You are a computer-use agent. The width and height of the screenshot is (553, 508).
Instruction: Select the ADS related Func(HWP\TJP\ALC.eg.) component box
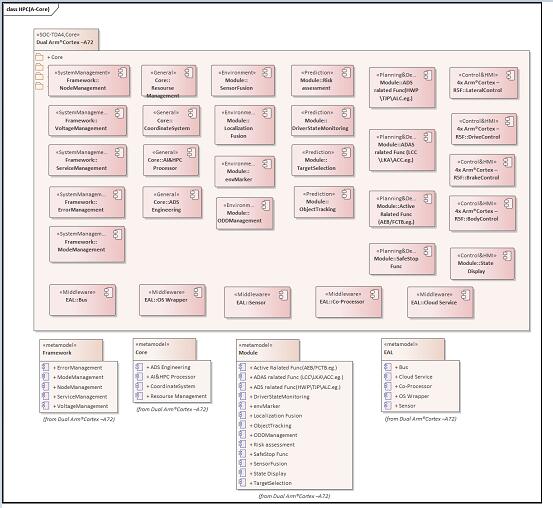coord(402,87)
